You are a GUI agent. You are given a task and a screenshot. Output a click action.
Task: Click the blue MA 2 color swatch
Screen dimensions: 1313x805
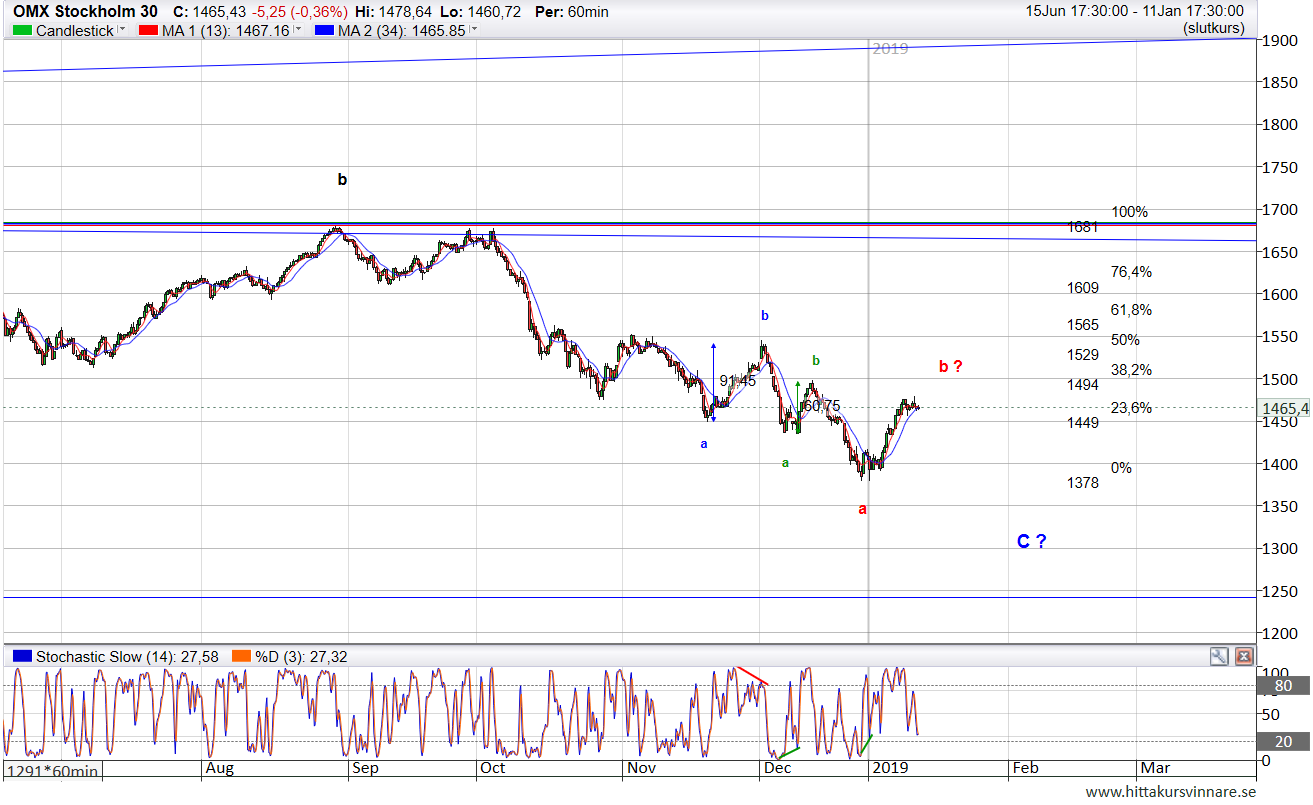(x=324, y=31)
